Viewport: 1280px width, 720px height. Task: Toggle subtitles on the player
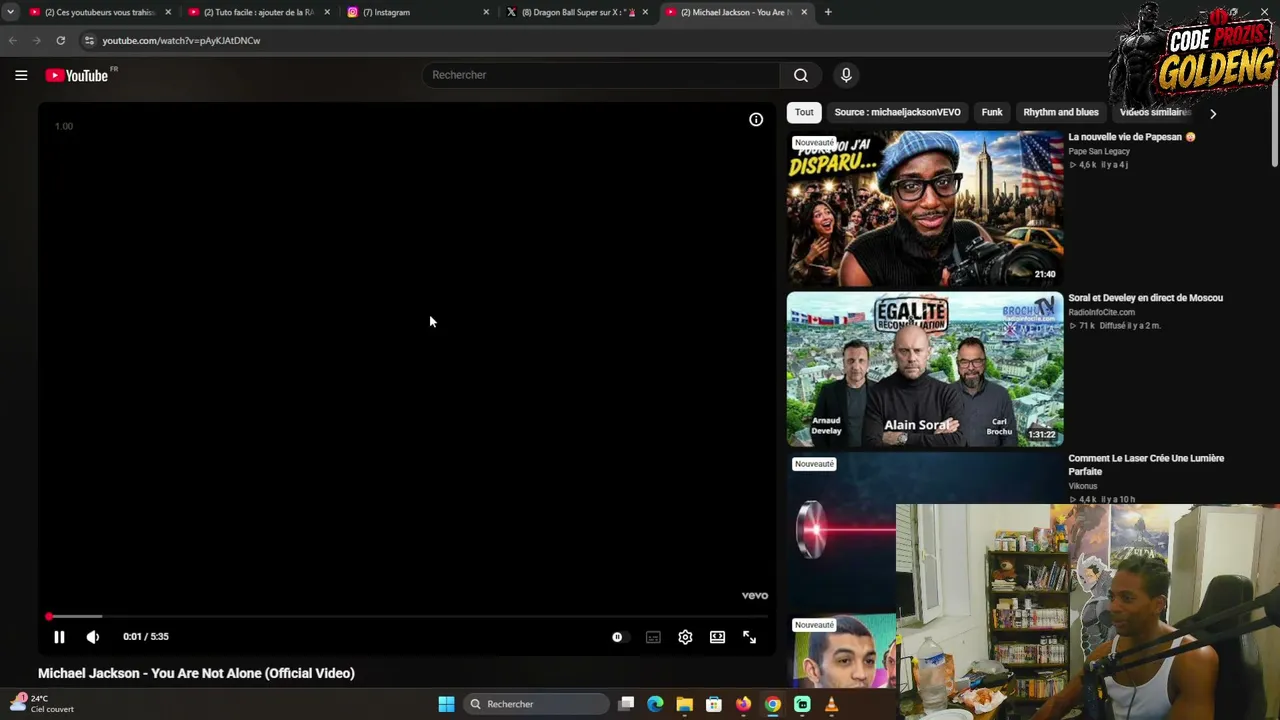click(653, 637)
